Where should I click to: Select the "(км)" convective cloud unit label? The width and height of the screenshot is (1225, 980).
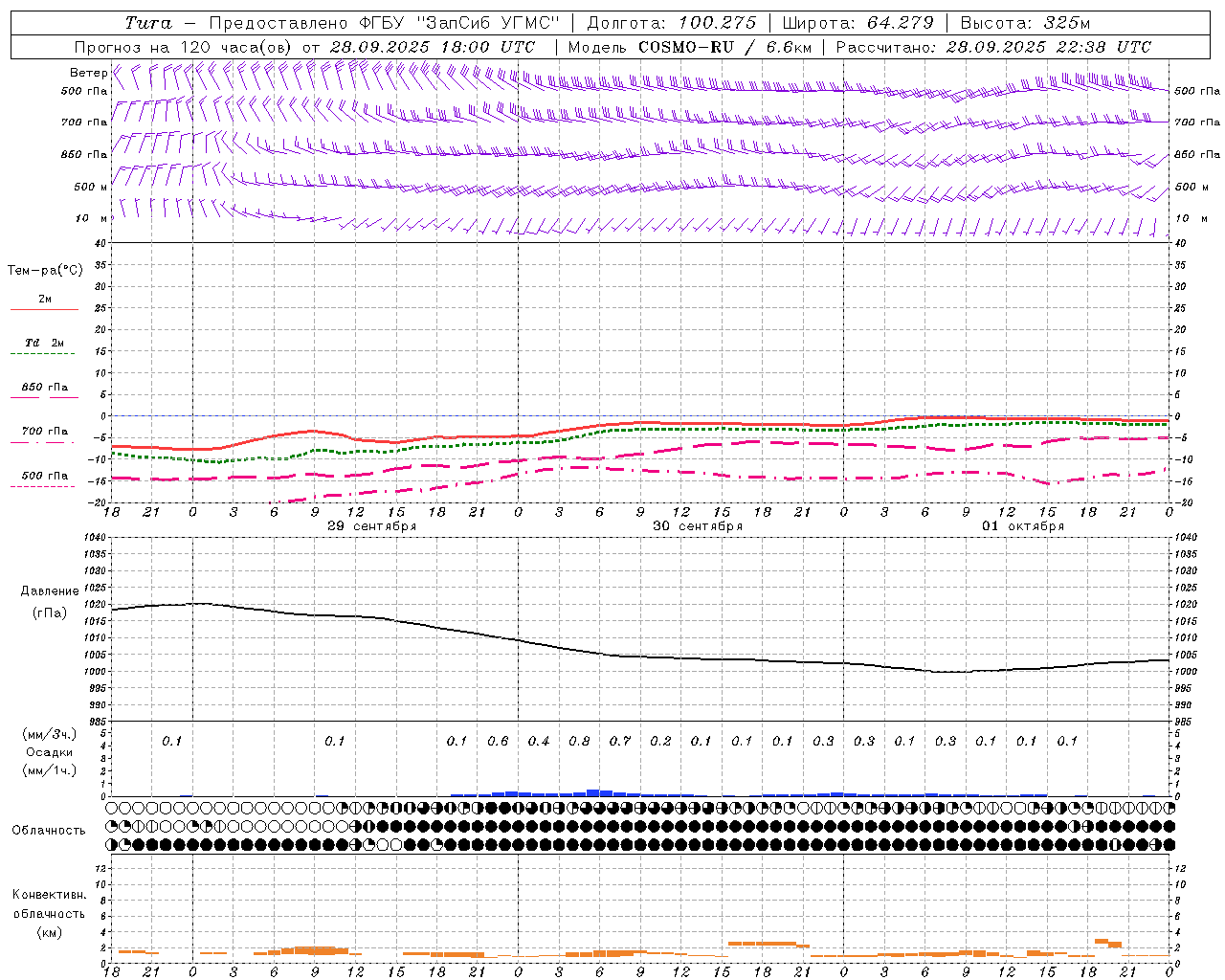[x=49, y=932]
